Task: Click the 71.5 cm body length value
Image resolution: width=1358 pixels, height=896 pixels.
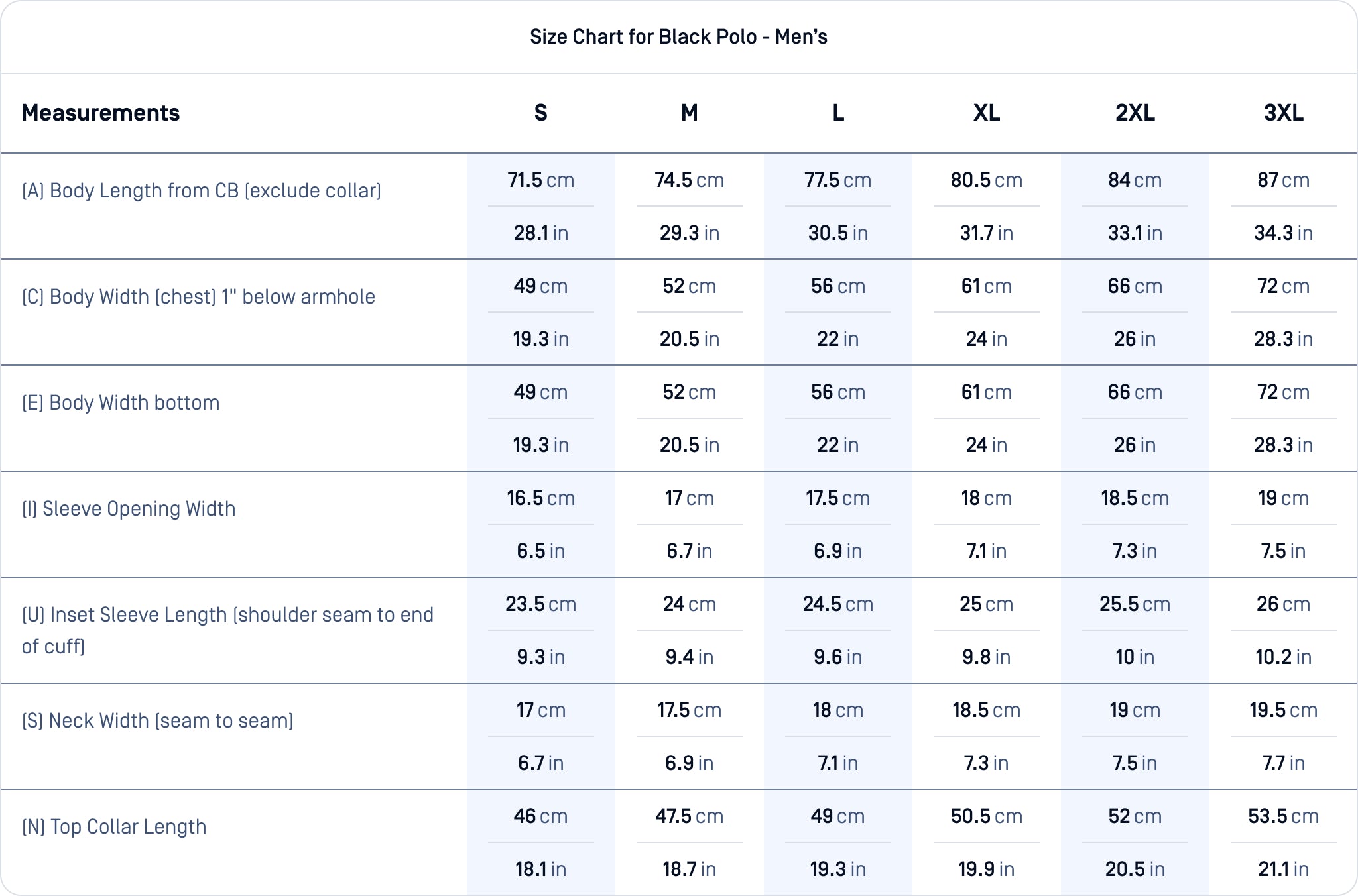Action: coord(541,180)
